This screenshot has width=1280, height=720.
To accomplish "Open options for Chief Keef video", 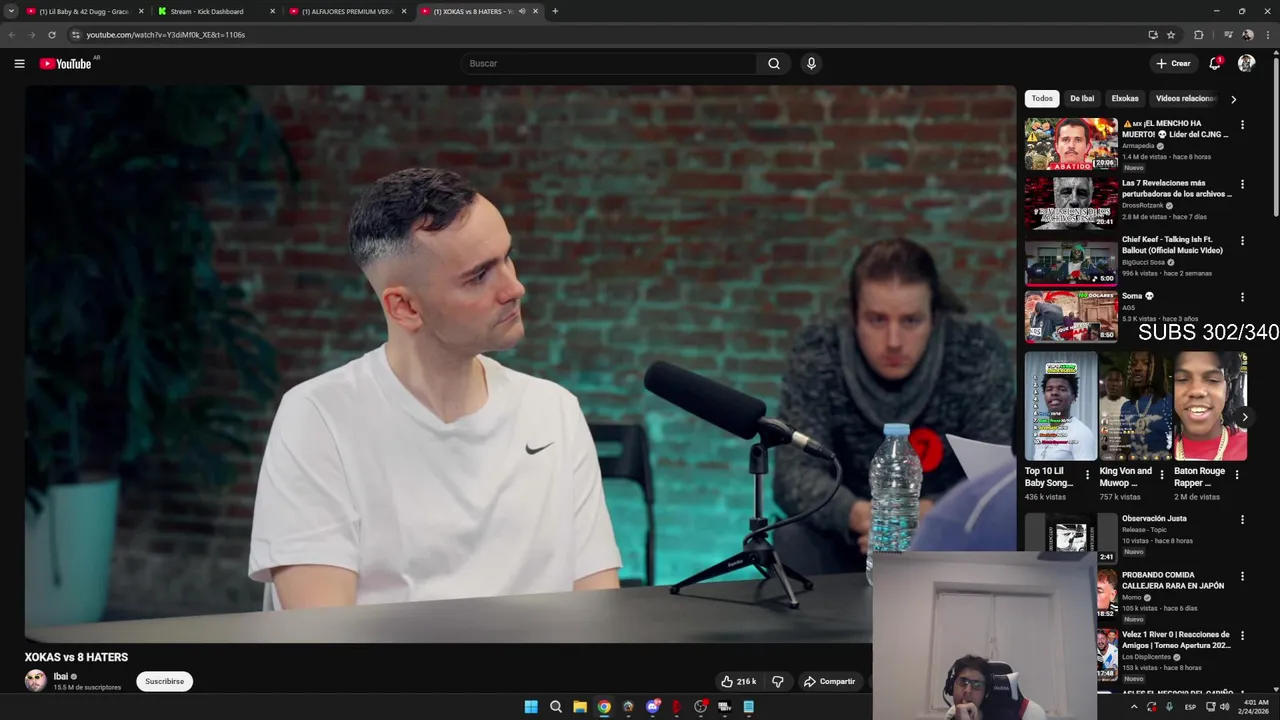I will [1242, 241].
